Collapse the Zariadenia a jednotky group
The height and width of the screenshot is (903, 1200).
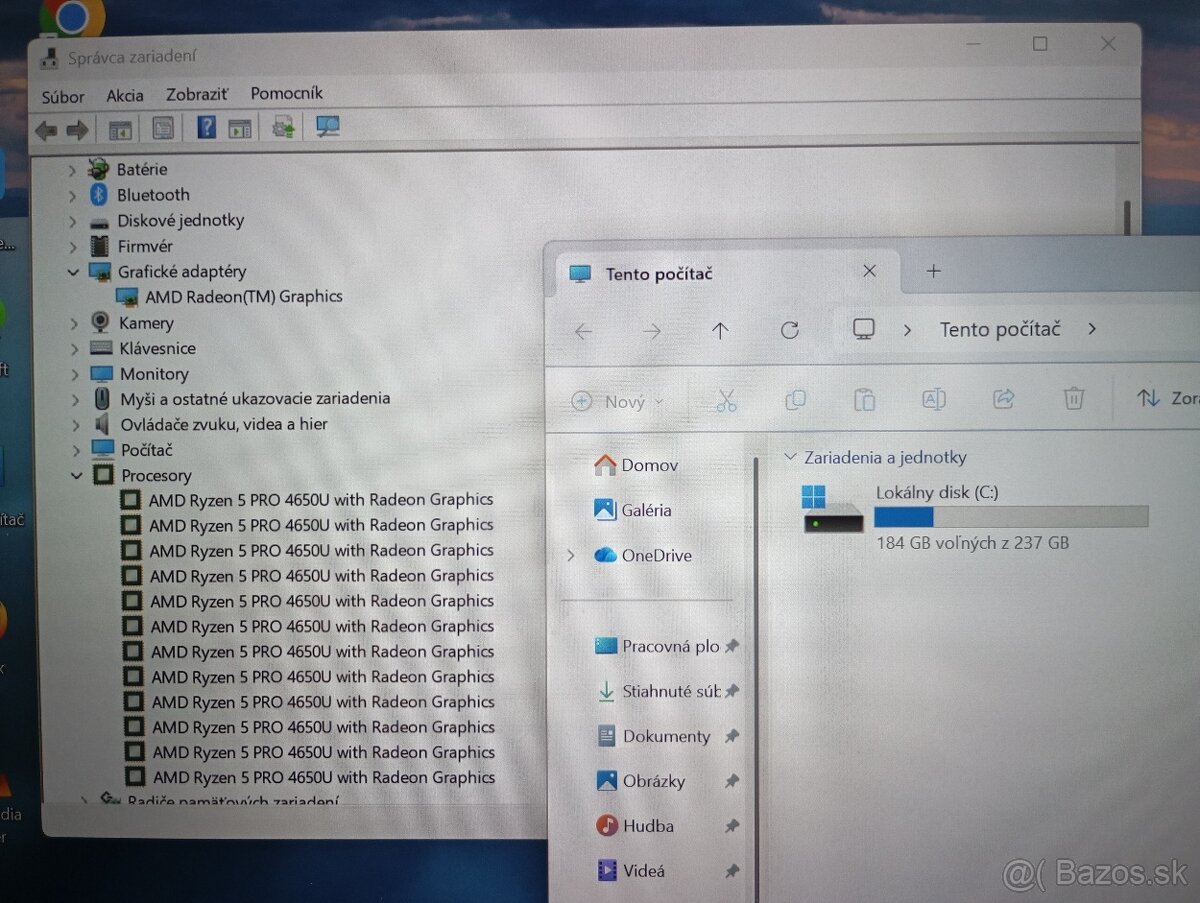tap(790, 457)
